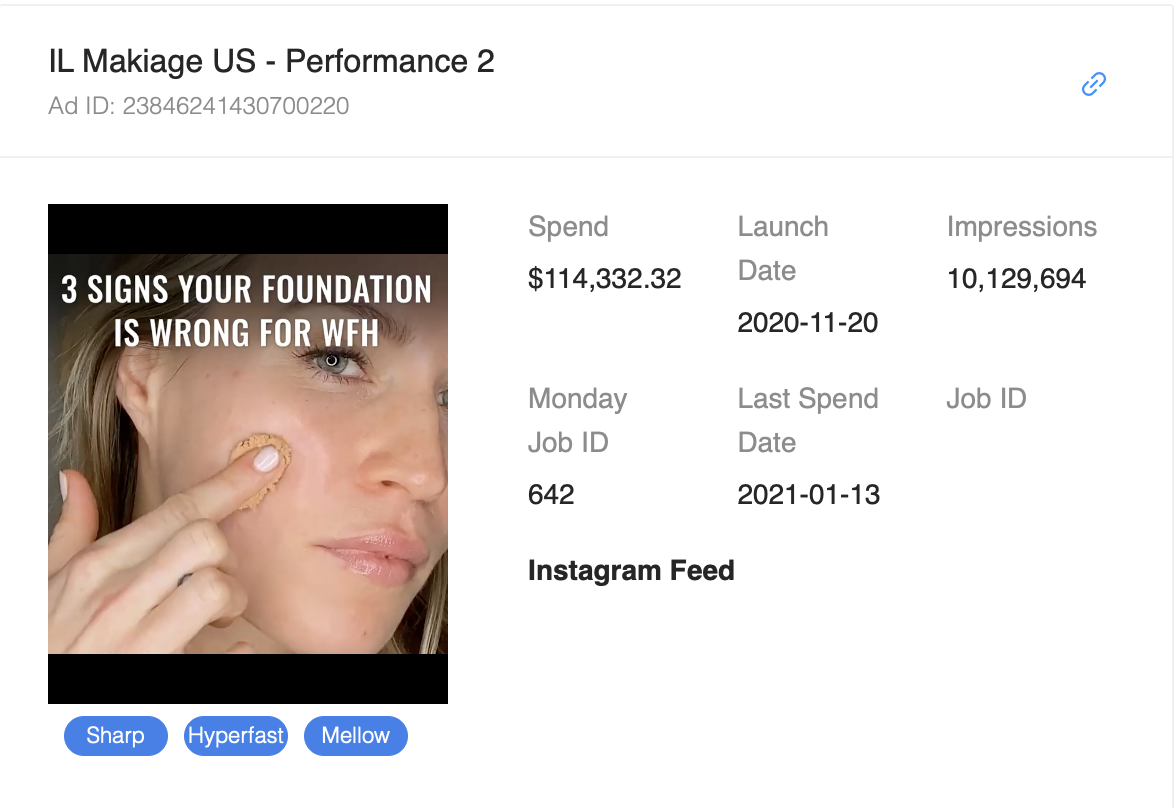Viewport: 1176px width, 808px height.
Task: Click the empty Job ID label
Action: [986, 398]
